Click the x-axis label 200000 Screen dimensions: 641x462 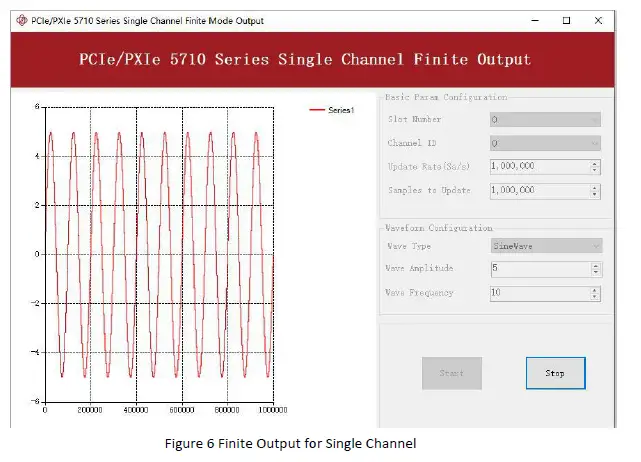(90, 410)
